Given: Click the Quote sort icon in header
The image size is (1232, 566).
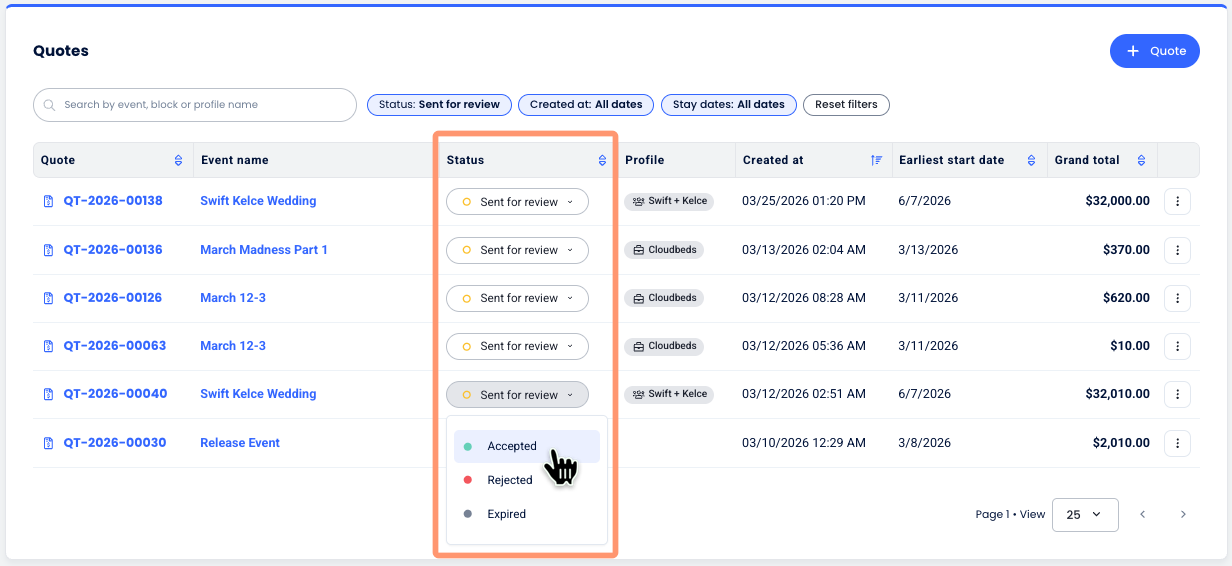Looking at the screenshot, I should (x=178, y=160).
